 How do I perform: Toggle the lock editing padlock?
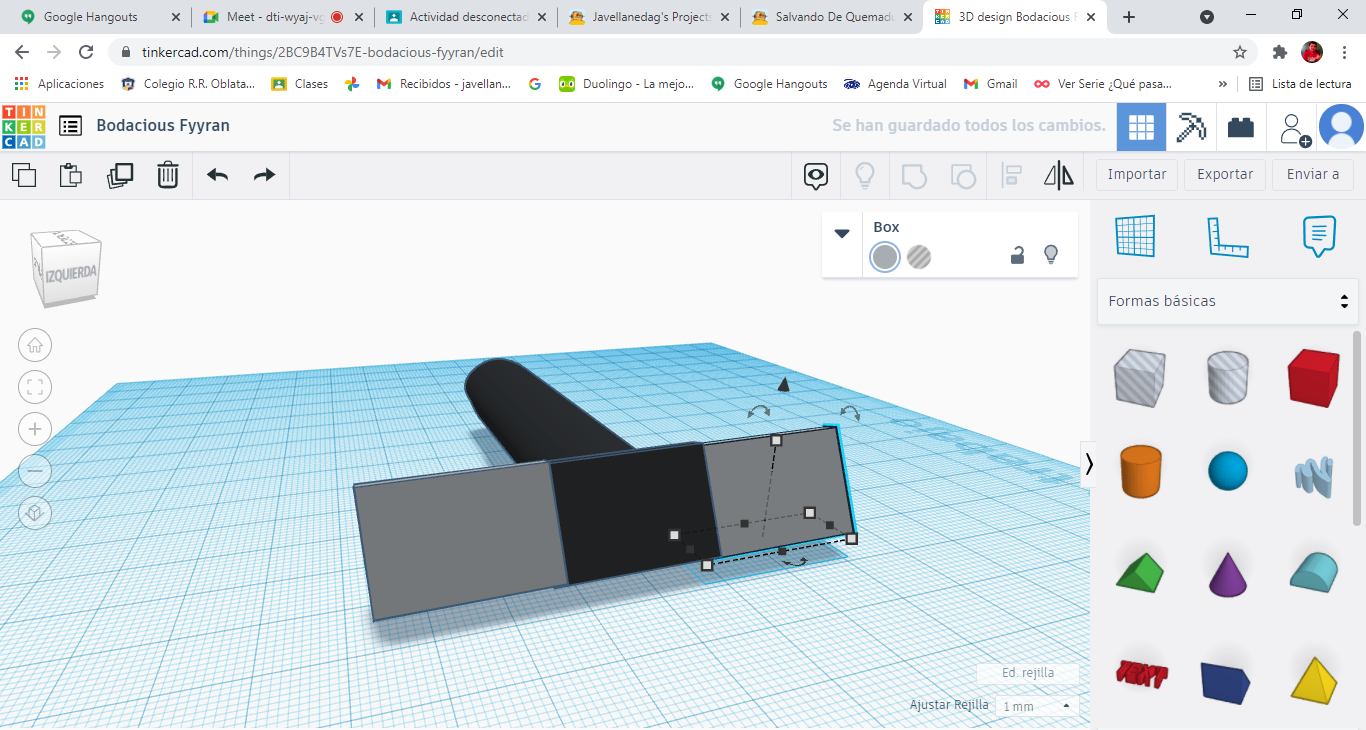(1017, 255)
